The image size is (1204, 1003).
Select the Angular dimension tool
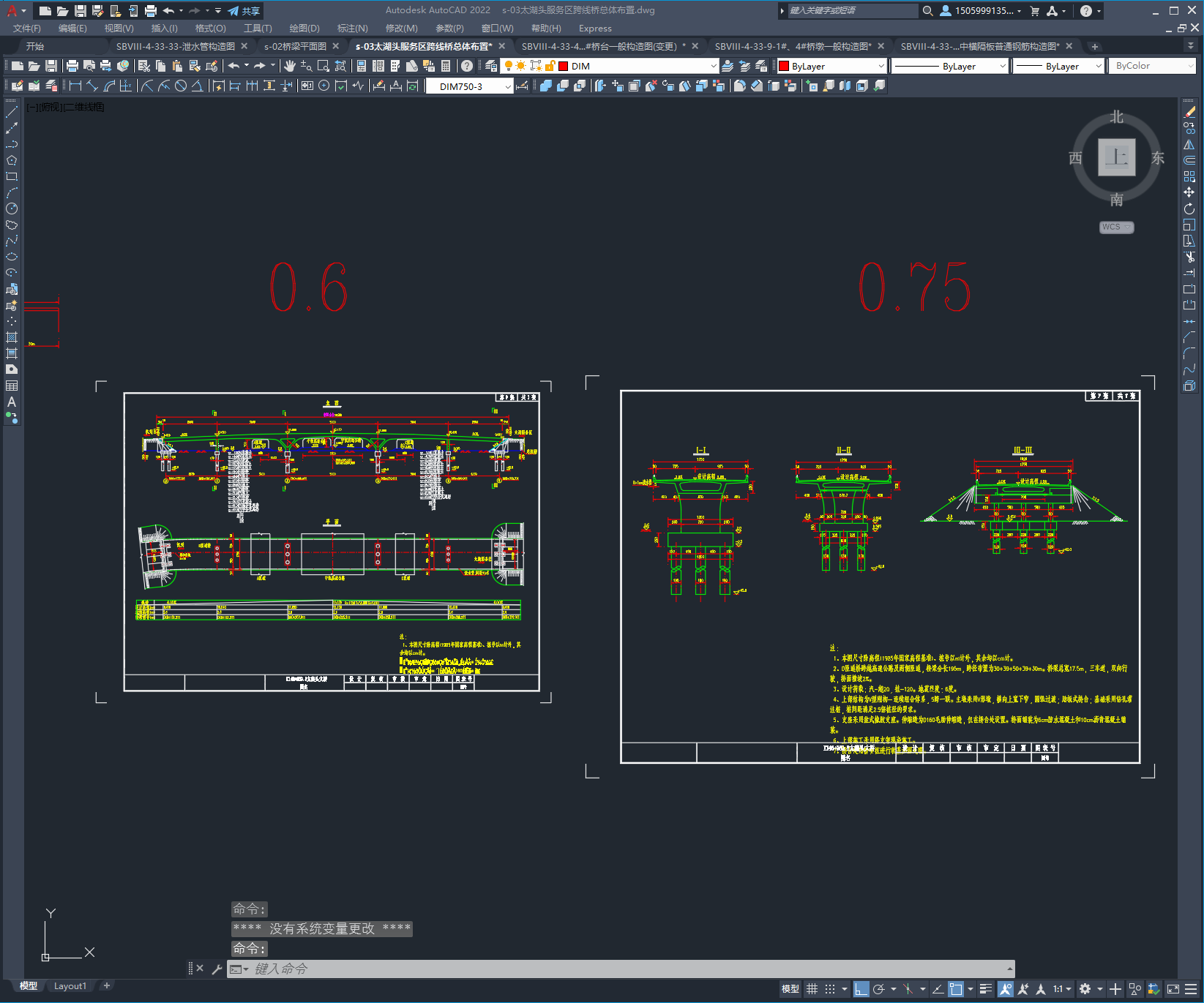[197, 86]
